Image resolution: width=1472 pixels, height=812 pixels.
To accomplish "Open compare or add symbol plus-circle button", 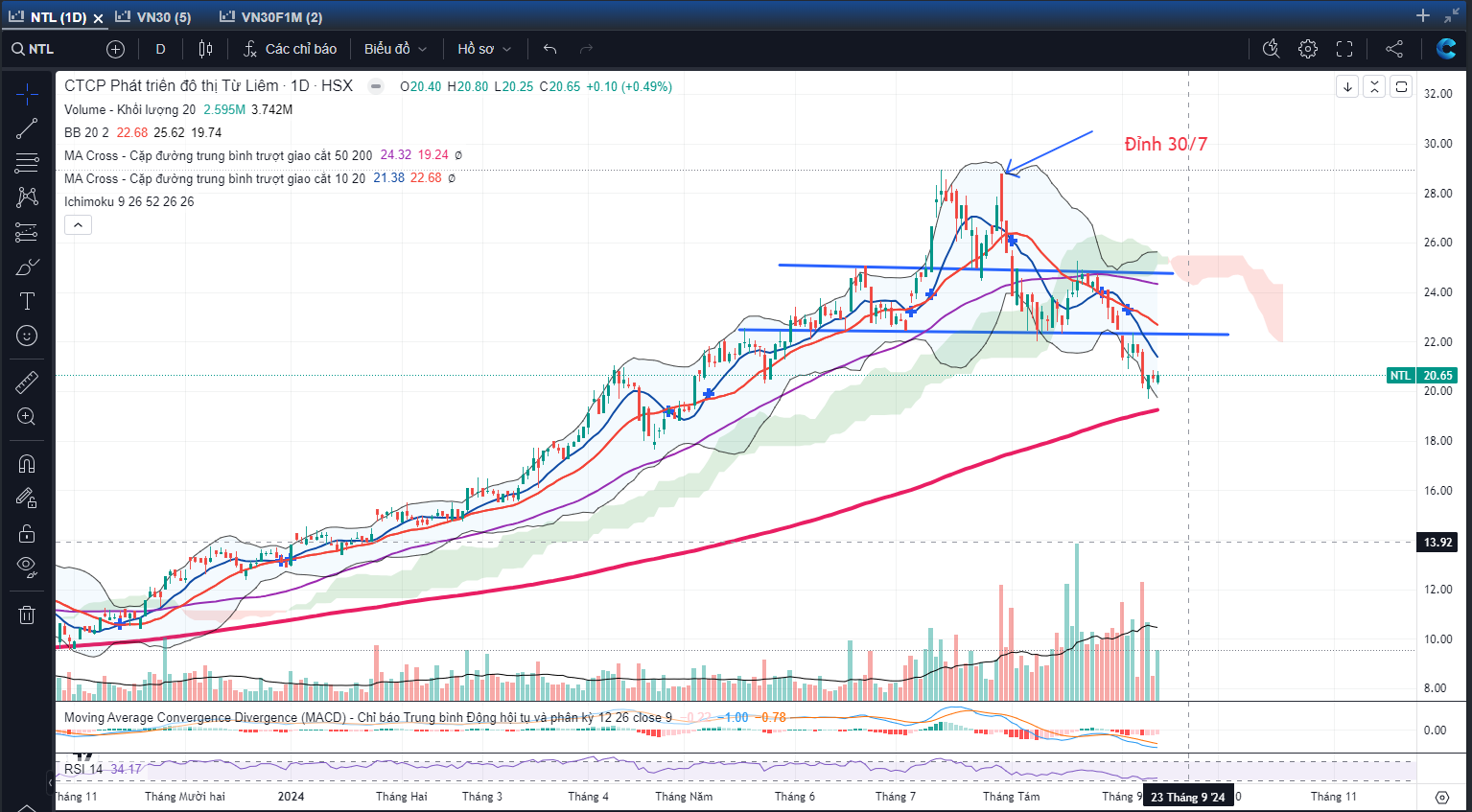I will pyautogui.click(x=116, y=49).
